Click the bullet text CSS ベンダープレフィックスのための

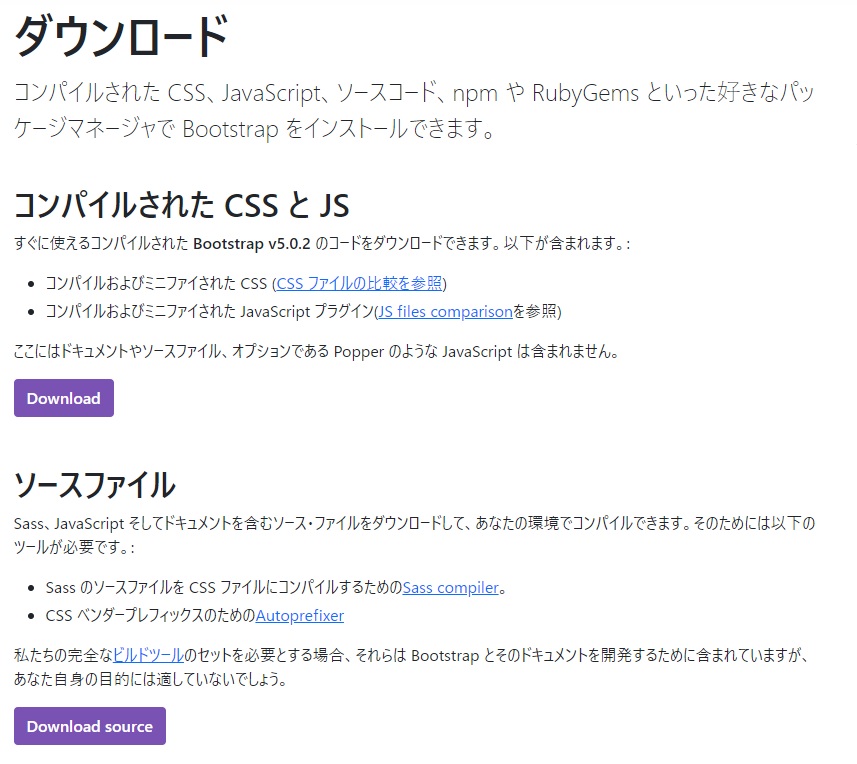[150, 616]
